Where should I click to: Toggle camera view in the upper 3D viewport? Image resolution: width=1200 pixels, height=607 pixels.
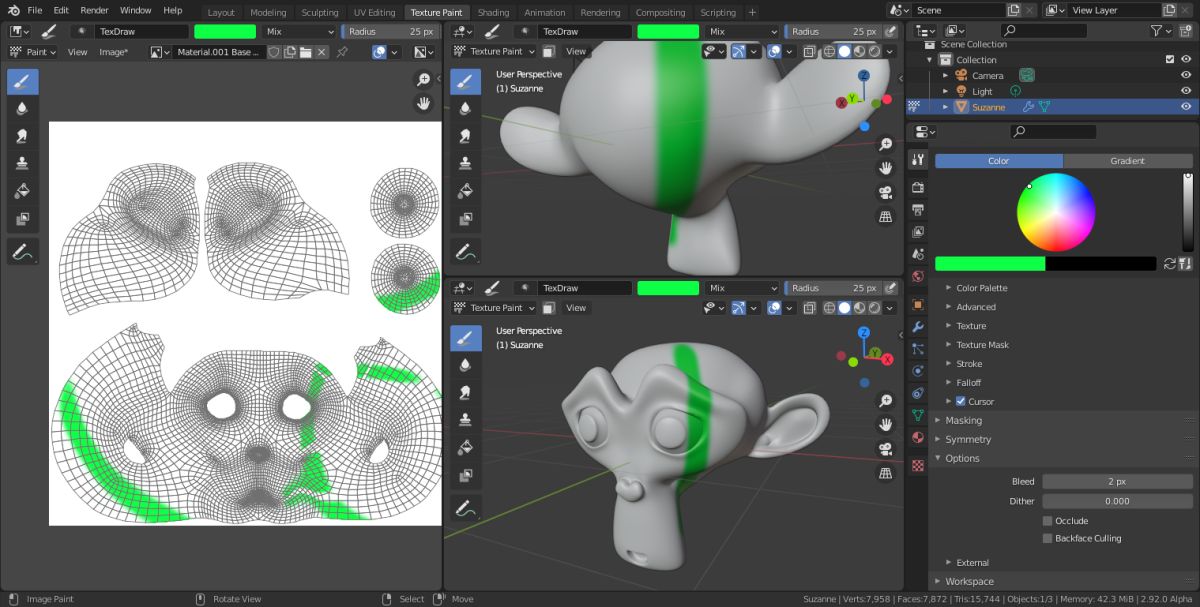[x=885, y=192]
